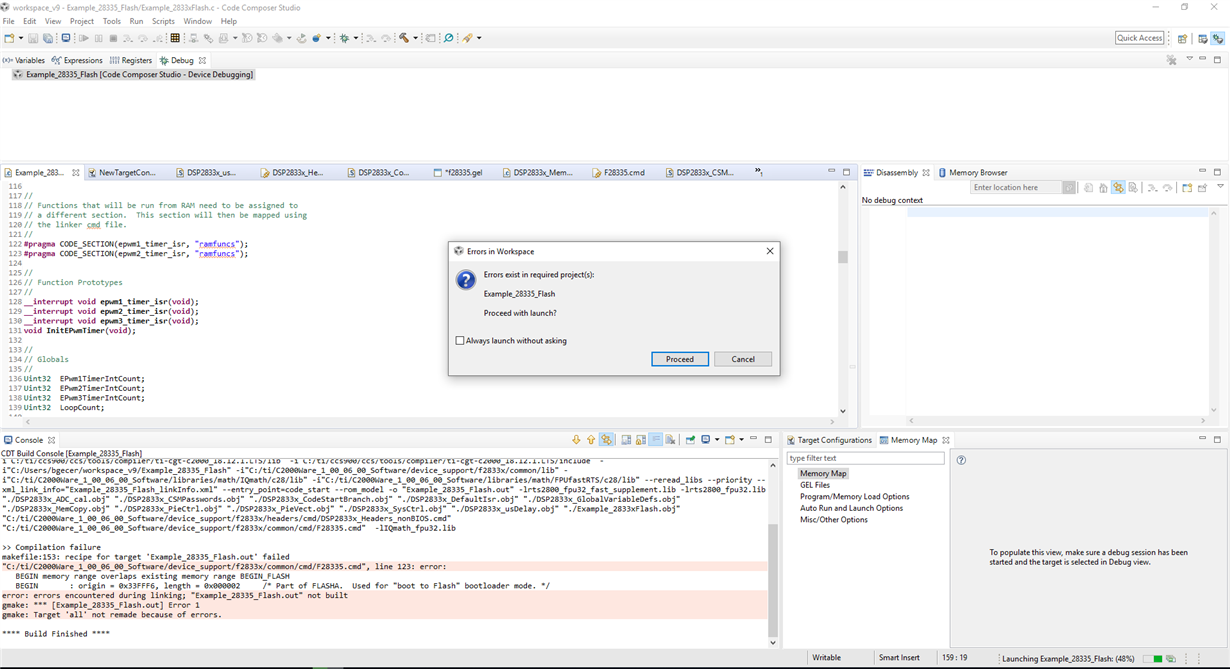Viewport: 1230px width, 669px height.
Task: Open the F28335.cmd editor tab
Action: pyautogui.click(x=618, y=172)
